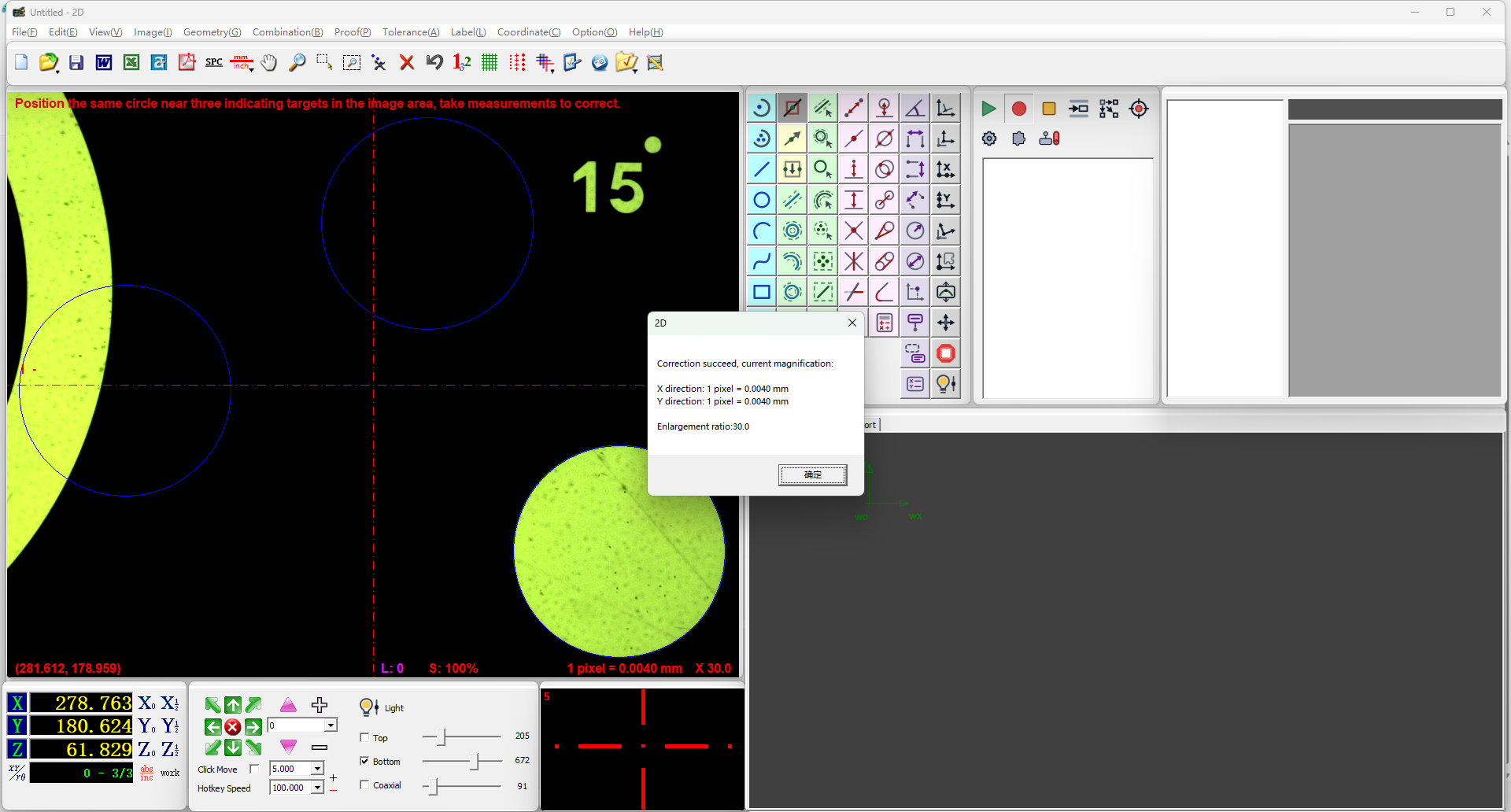This screenshot has height=812, width=1511.
Task: Close the 2D correction dialog
Action: tap(852, 323)
